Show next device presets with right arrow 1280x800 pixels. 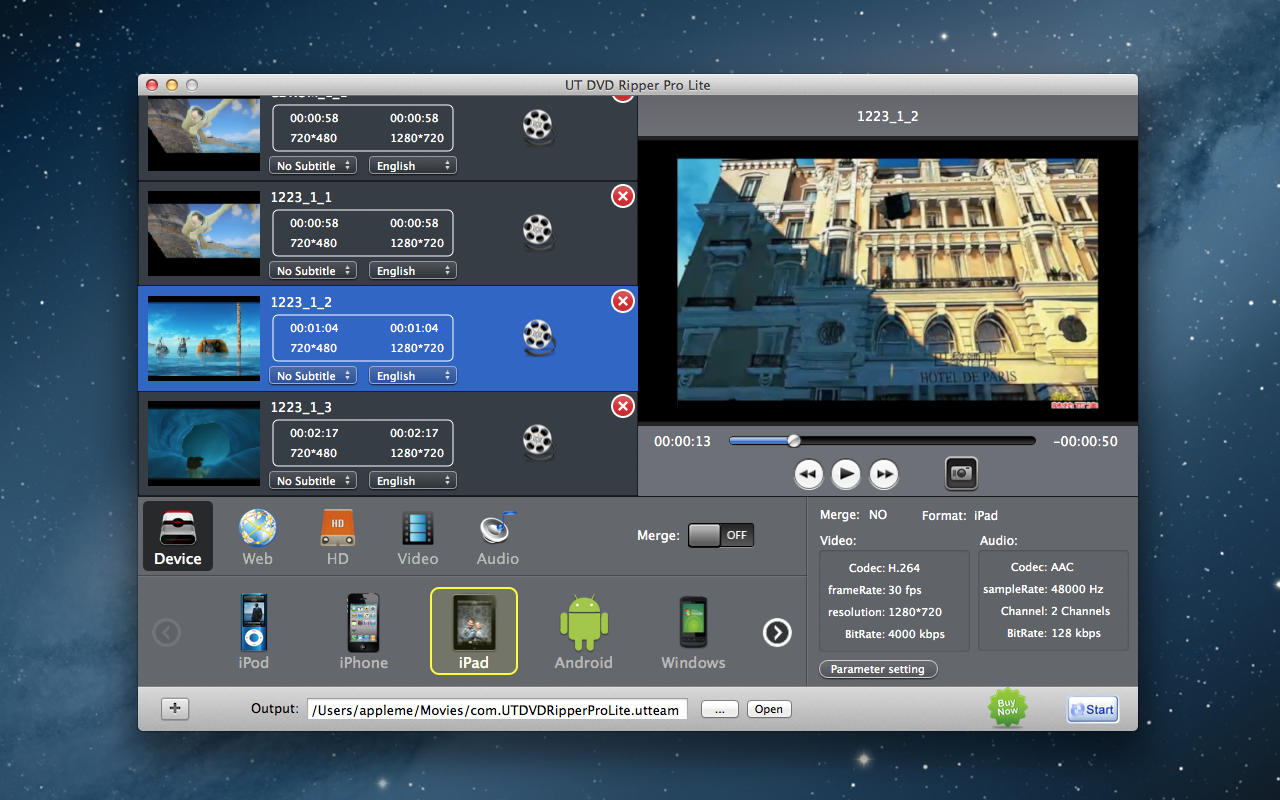click(x=777, y=633)
